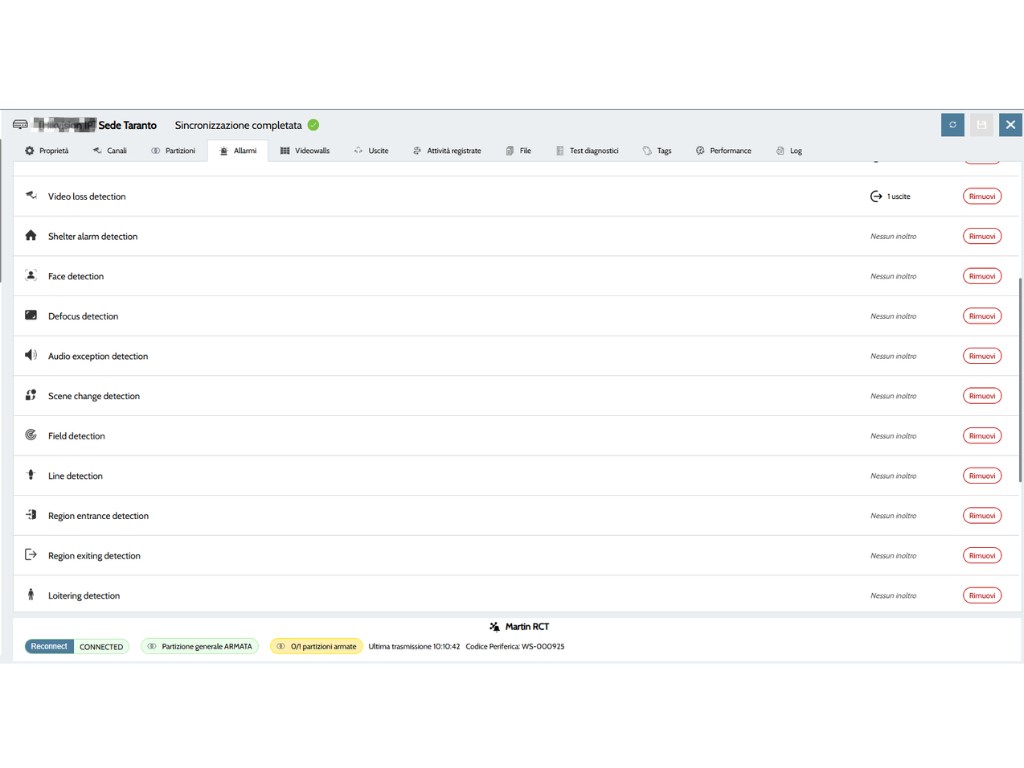Image resolution: width=1024 pixels, height=768 pixels.
Task: Click the 1 uscite forwarding label
Action: click(x=899, y=196)
